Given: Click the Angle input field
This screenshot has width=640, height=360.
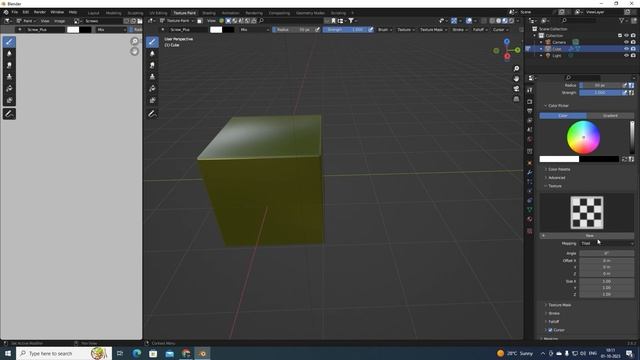Looking at the screenshot, I should point(607,253).
